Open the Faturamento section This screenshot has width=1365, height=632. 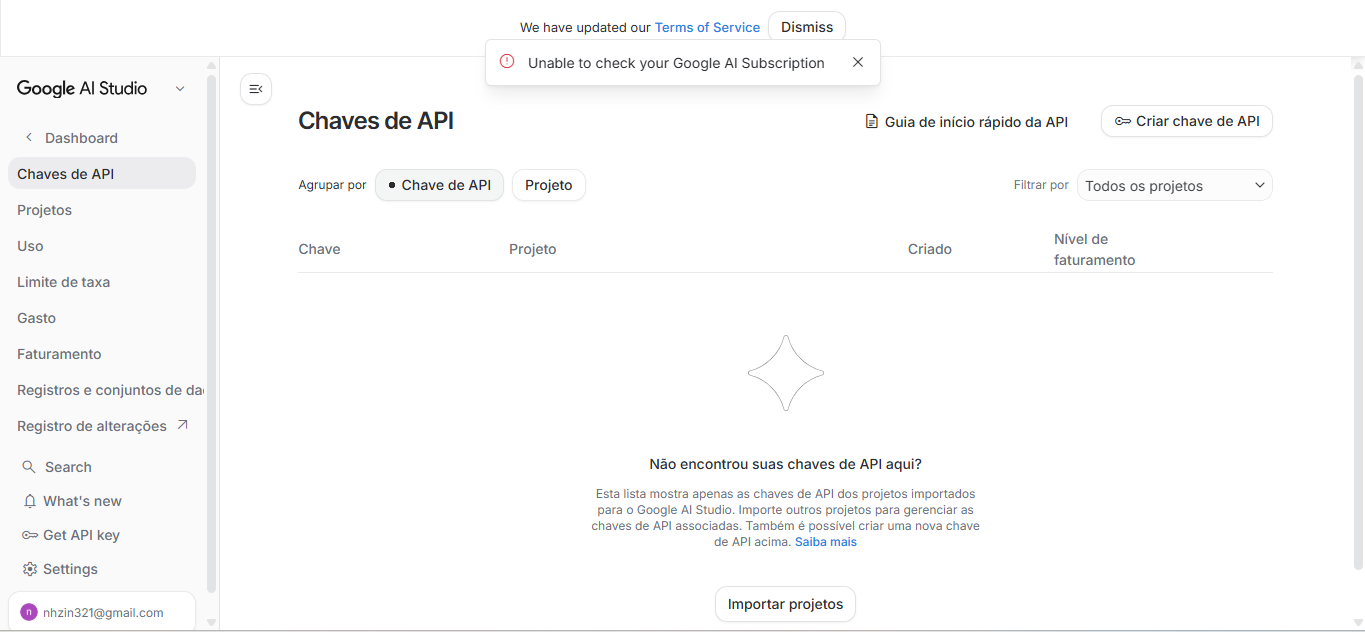point(59,354)
